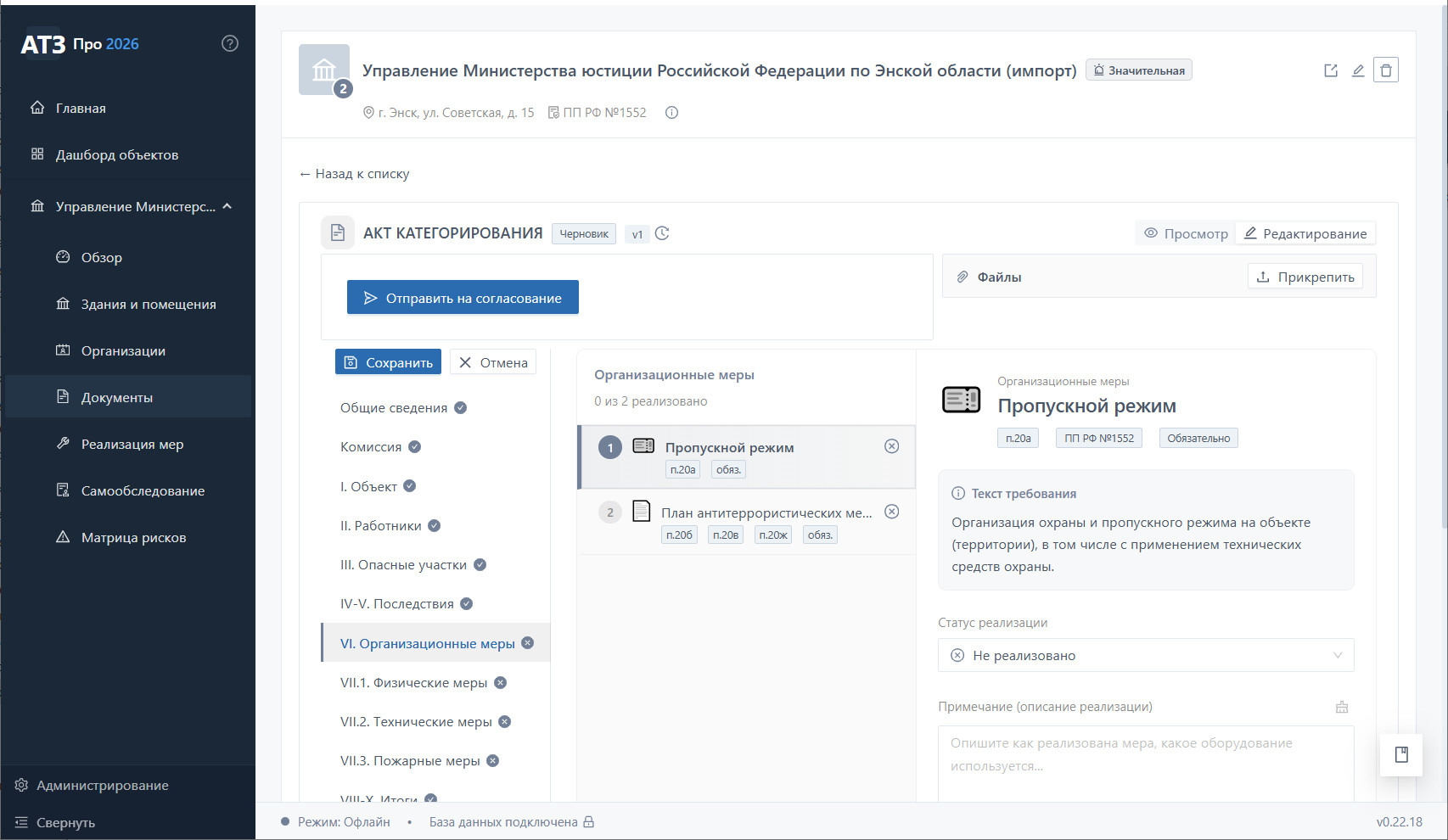1448x840 pixels.
Task: Select the VII.1. Физические меры section
Action: (x=435, y=682)
